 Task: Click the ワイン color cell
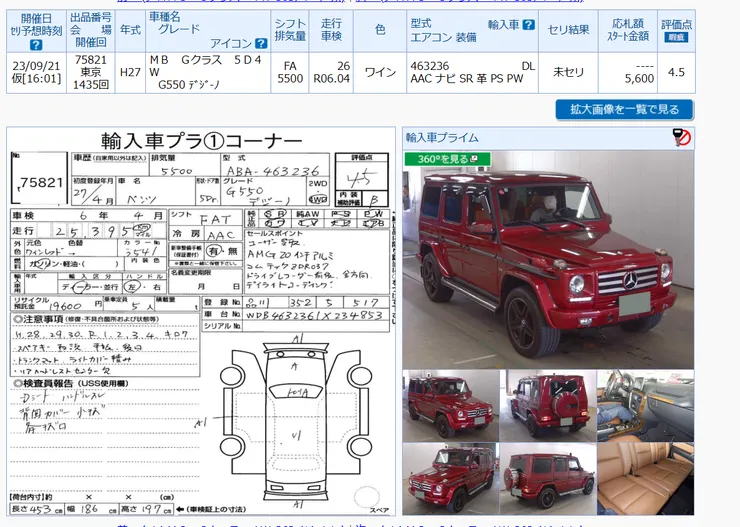click(x=380, y=72)
